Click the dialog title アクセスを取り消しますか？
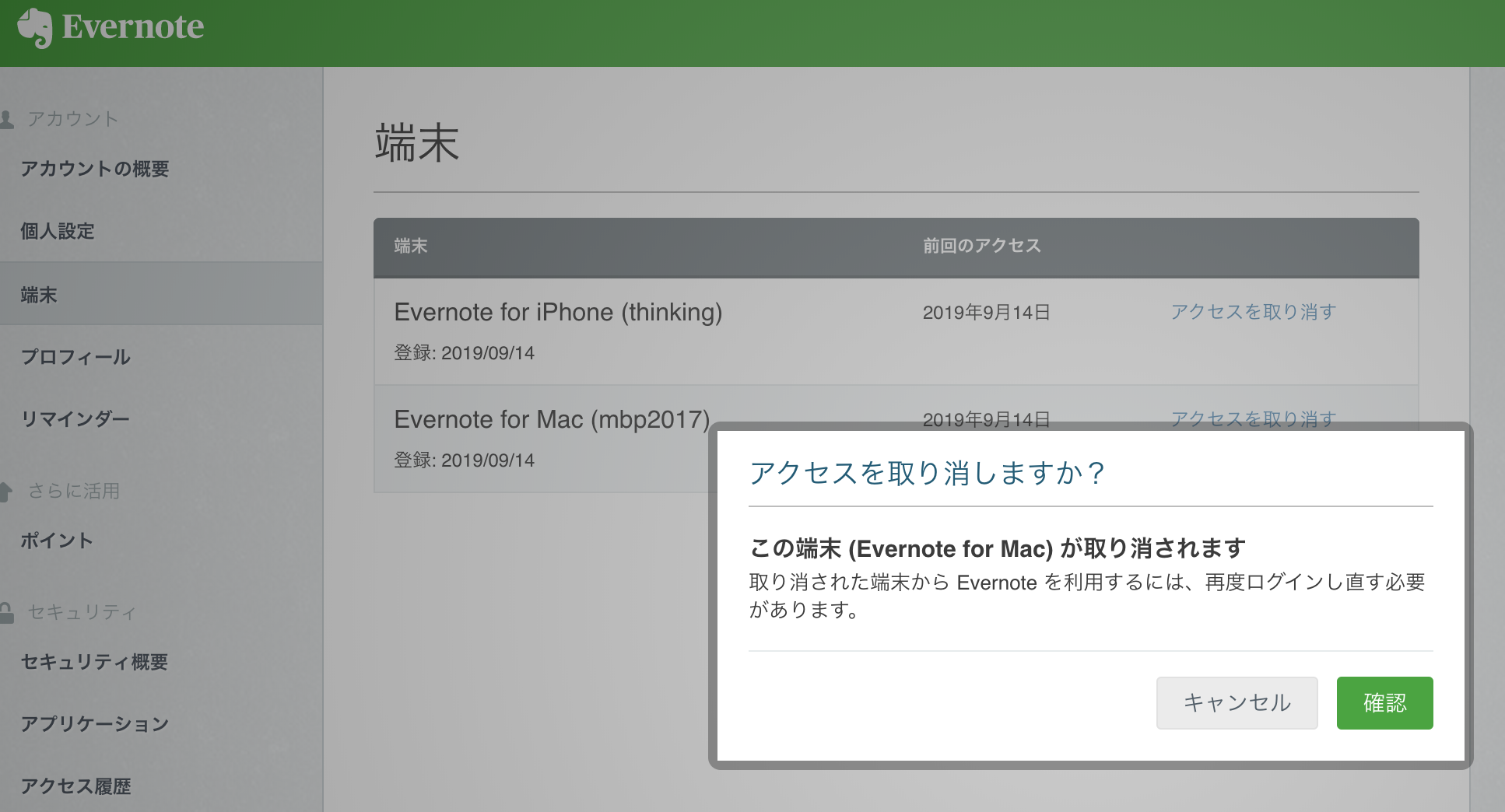Image resolution: width=1505 pixels, height=812 pixels. click(928, 473)
